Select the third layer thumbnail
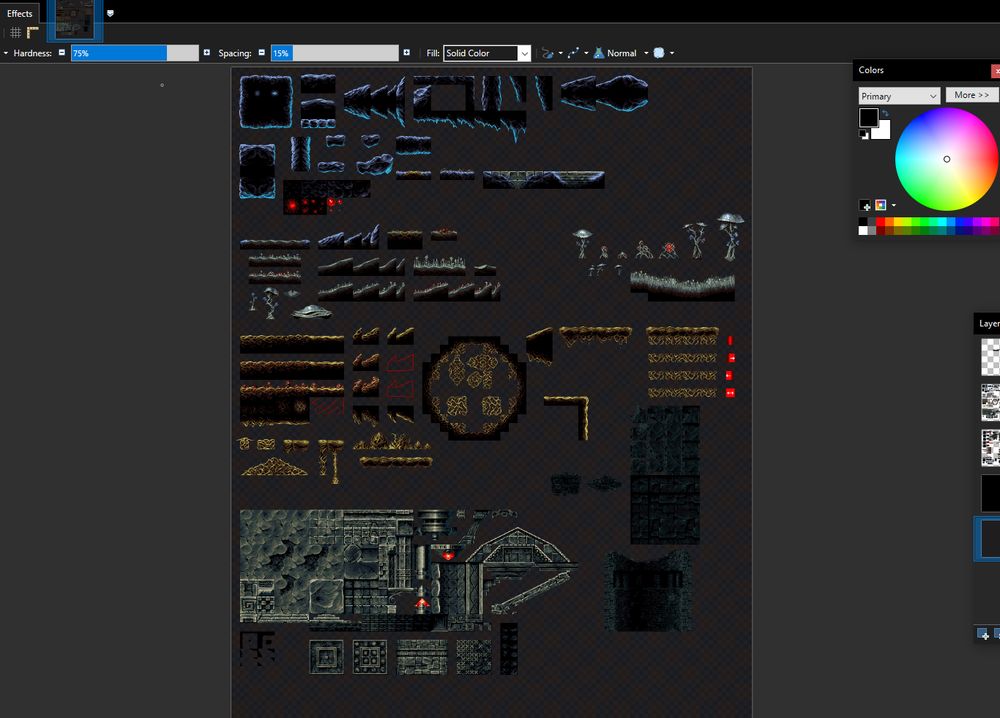 click(x=990, y=448)
